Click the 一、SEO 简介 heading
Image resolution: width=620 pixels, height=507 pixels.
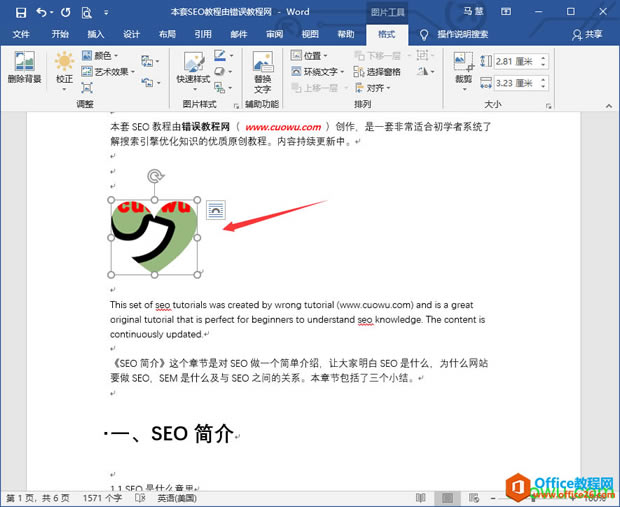pyautogui.click(x=172, y=434)
